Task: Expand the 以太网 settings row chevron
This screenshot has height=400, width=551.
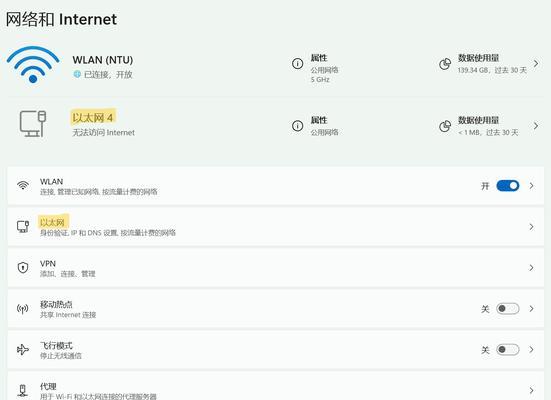Action: click(x=532, y=227)
